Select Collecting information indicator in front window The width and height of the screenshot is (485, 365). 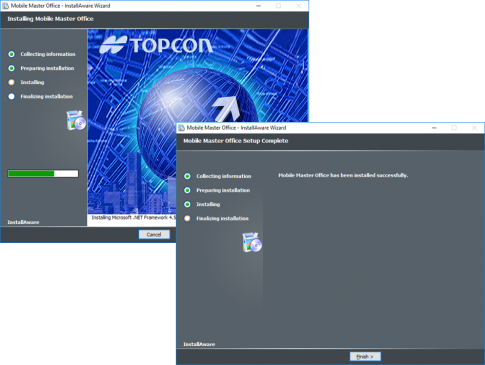[187, 176]
